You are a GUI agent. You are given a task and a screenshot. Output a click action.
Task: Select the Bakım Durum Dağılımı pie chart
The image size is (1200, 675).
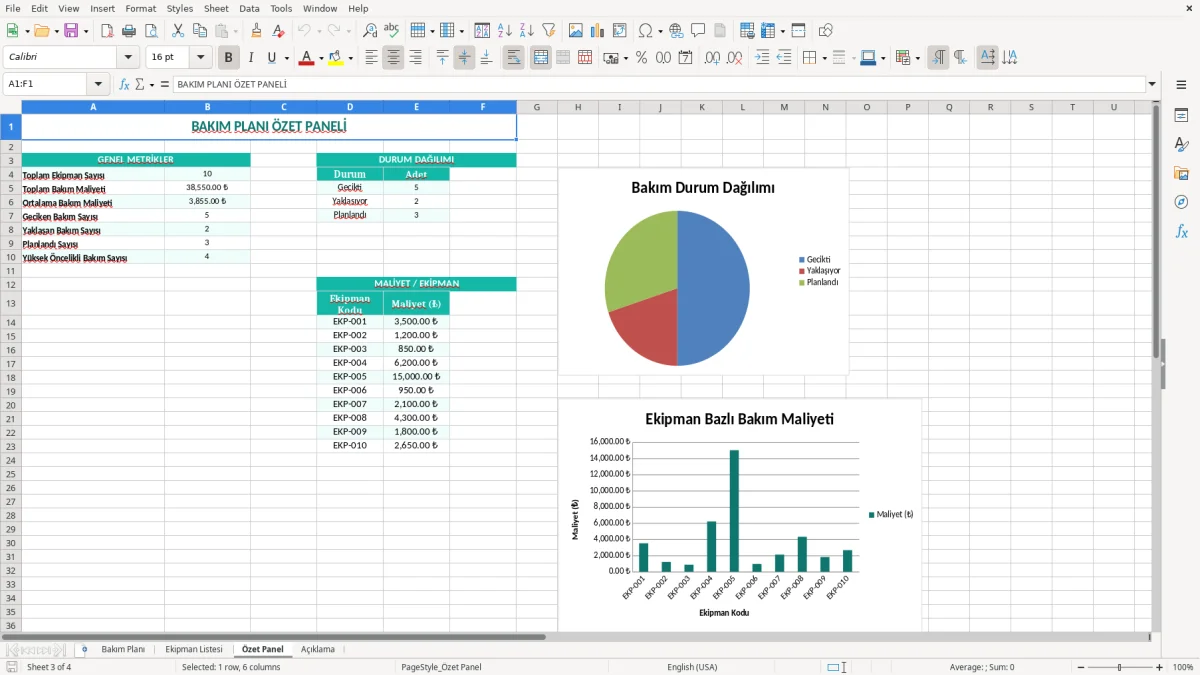point(703,271)
